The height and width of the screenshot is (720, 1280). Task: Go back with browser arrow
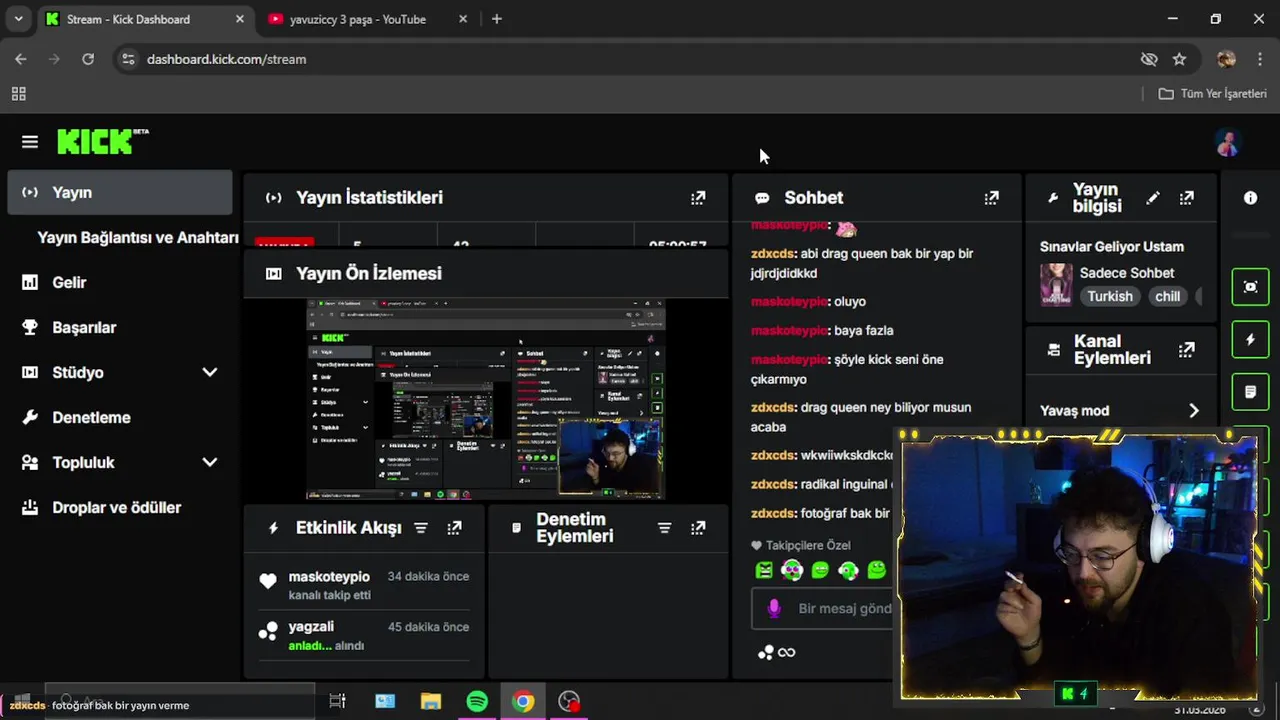click(x=21, y=59)
